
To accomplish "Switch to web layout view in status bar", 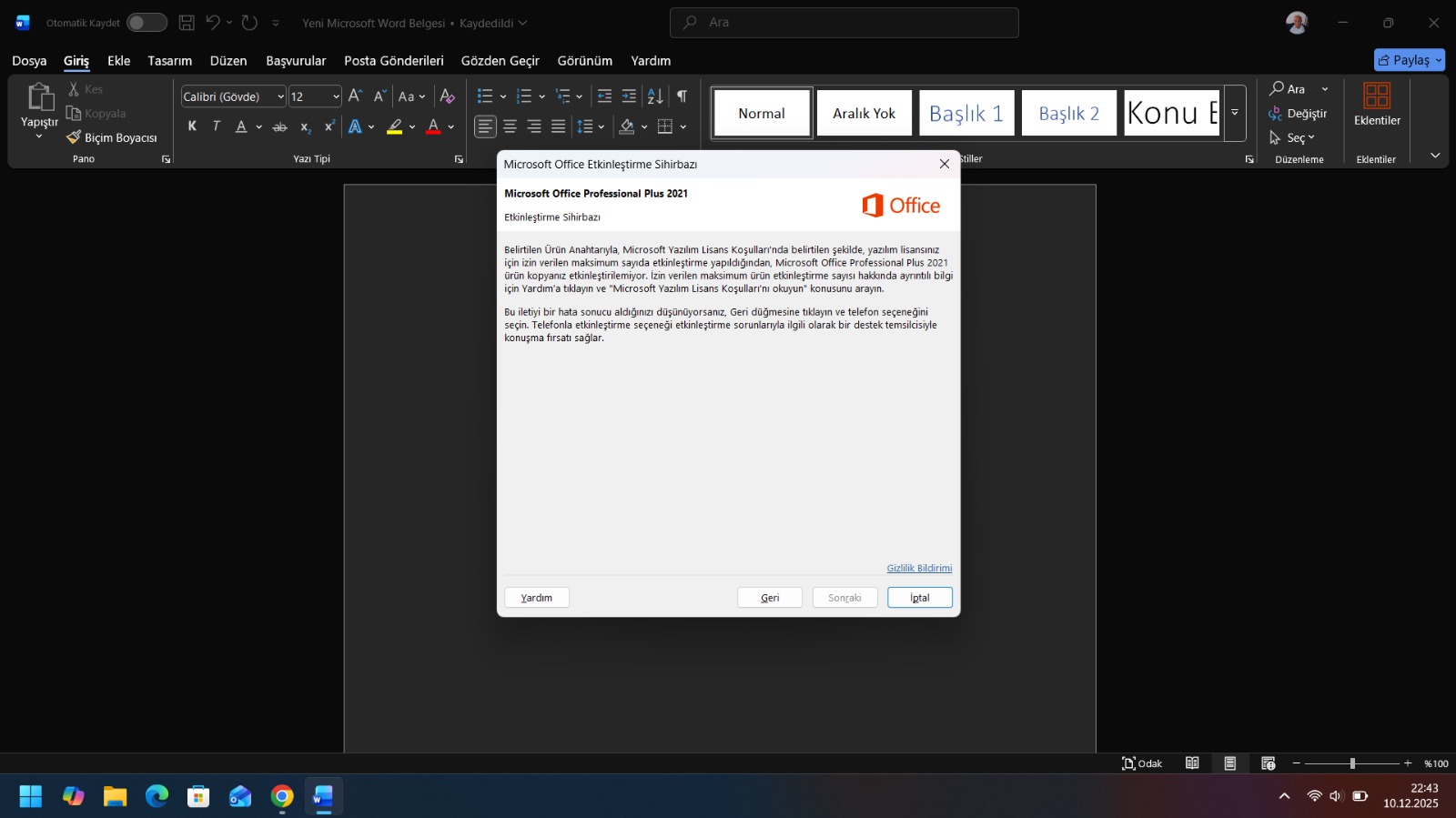I will pos(1268,763).
